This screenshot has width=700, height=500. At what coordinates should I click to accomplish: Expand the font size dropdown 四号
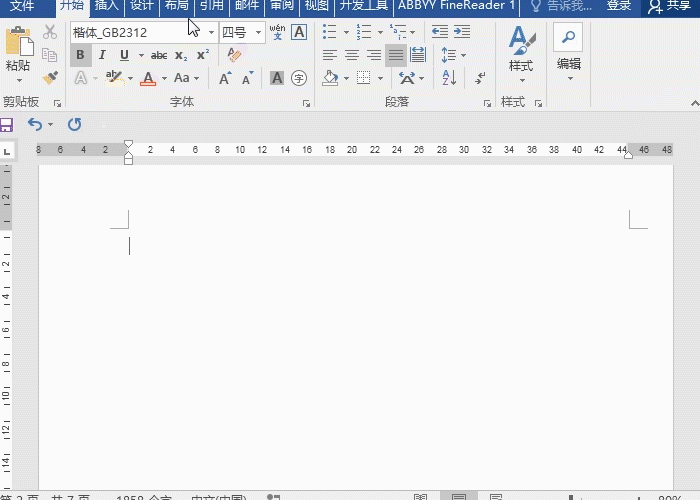click(259, 33)
